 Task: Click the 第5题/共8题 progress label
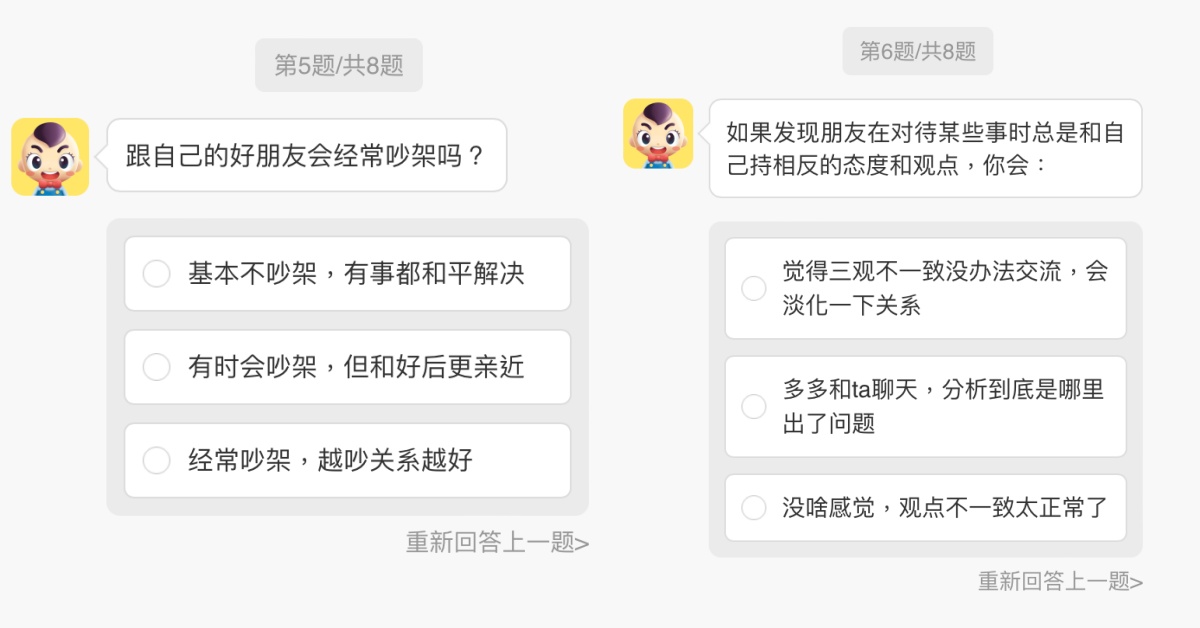338,66
